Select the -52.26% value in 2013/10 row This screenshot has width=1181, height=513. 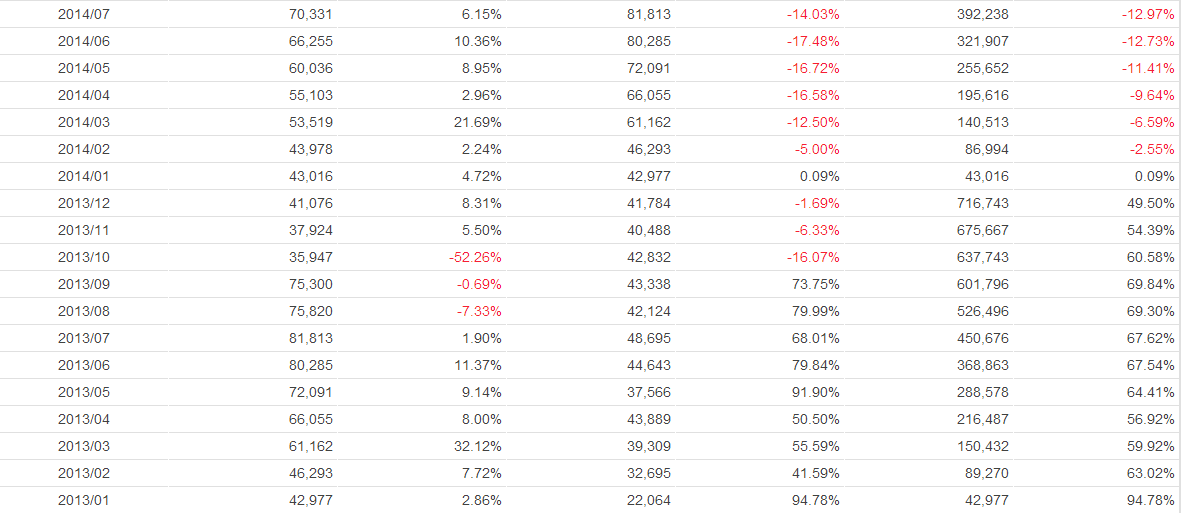click(475, 257)
